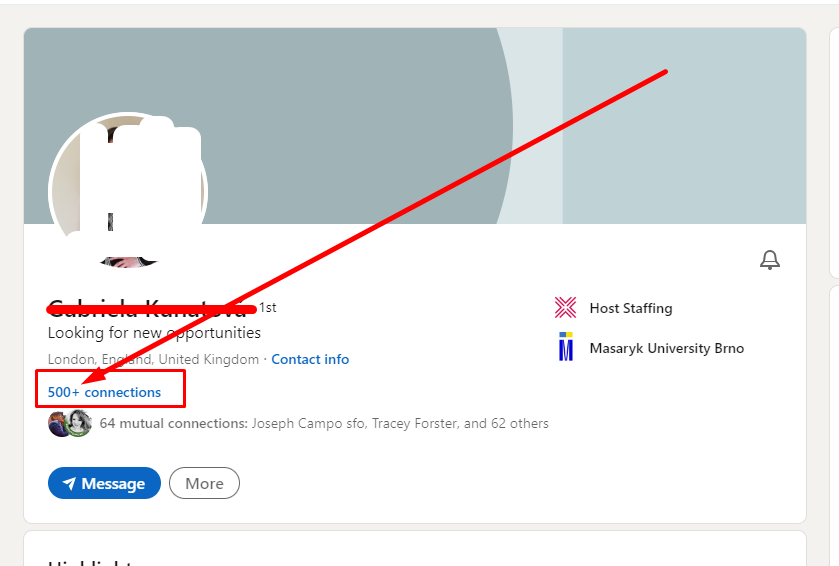The image size is (839, 566).
Task: Open the Contact info link
Action: pyautogui.click(x=310, y=359)
